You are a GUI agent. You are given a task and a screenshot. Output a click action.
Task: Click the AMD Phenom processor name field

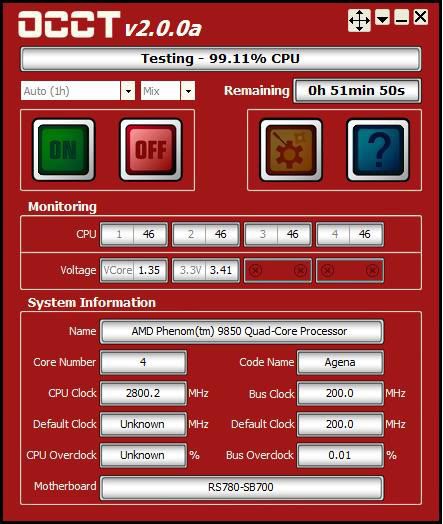coord(242,332)
